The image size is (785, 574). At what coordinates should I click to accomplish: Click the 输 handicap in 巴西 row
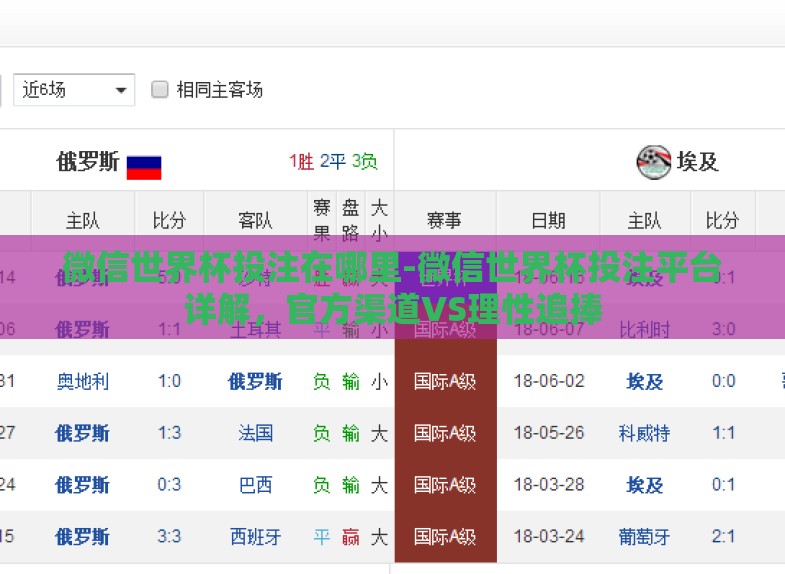350,485
